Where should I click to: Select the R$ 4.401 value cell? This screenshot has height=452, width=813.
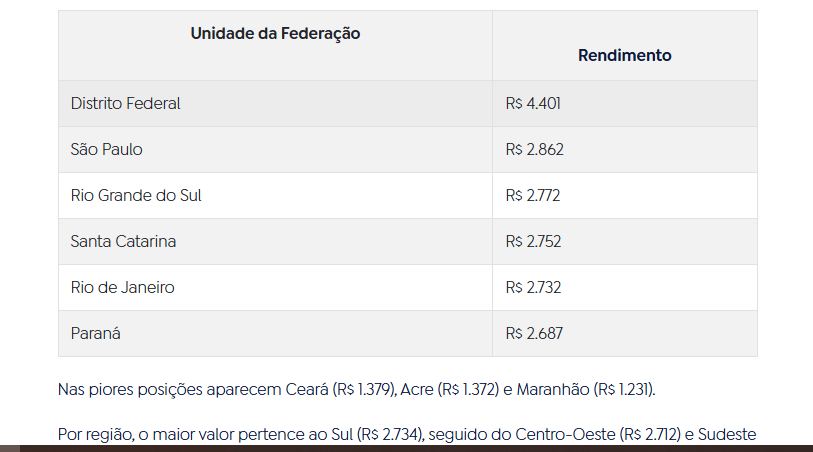[x=624, y=104]
